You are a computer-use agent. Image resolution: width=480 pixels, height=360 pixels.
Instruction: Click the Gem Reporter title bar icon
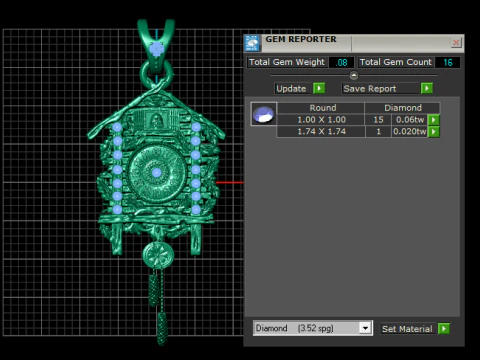pyautogui.click(x=252, y=44)
